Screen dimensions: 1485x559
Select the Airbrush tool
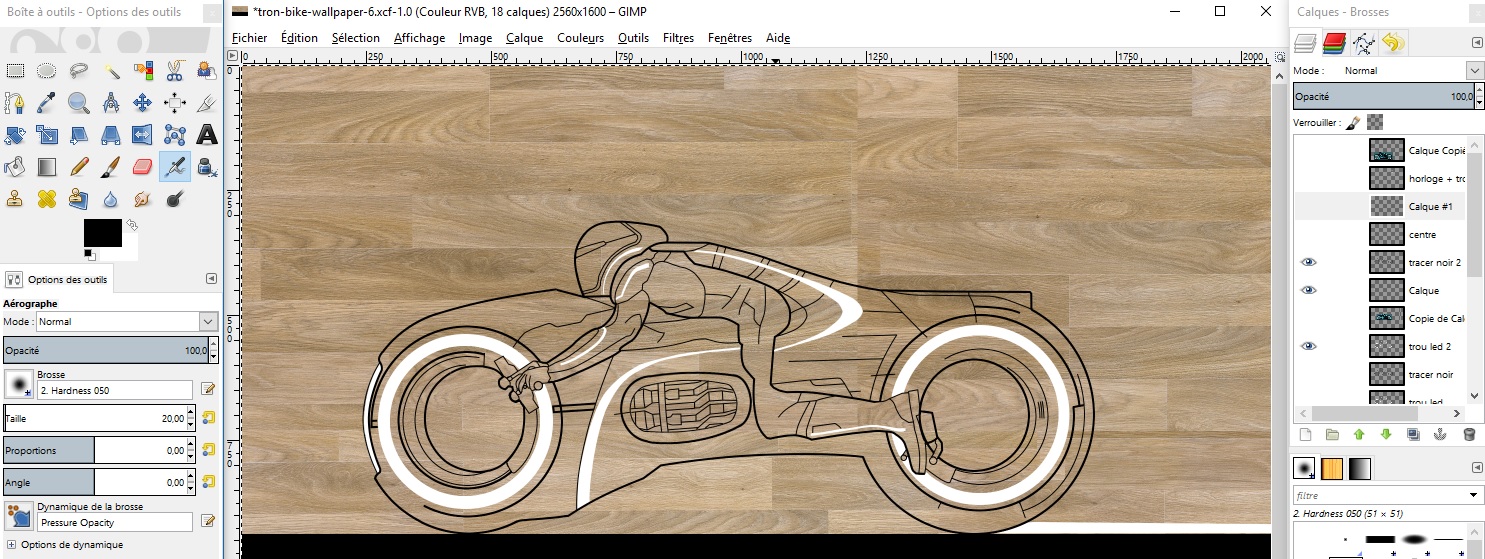click(175, 166)
